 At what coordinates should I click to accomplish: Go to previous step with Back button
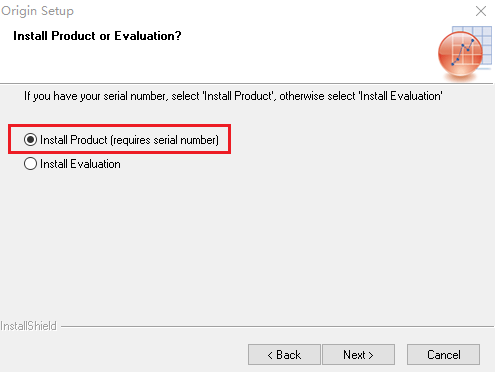(x=284, y=355)
